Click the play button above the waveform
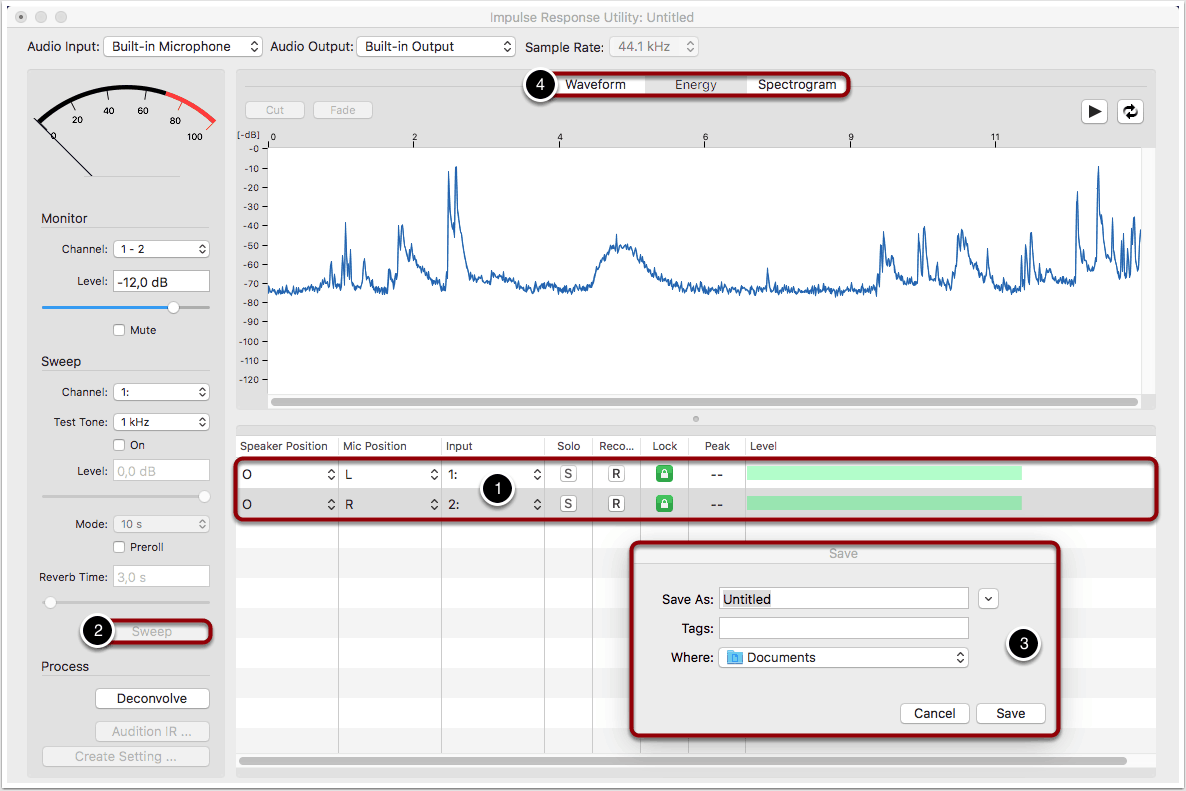 pos(1094,112)
